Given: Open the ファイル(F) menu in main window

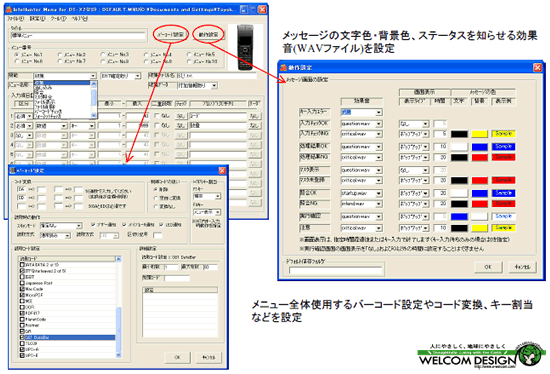Looking at the screenshot, I should point(15,18).
